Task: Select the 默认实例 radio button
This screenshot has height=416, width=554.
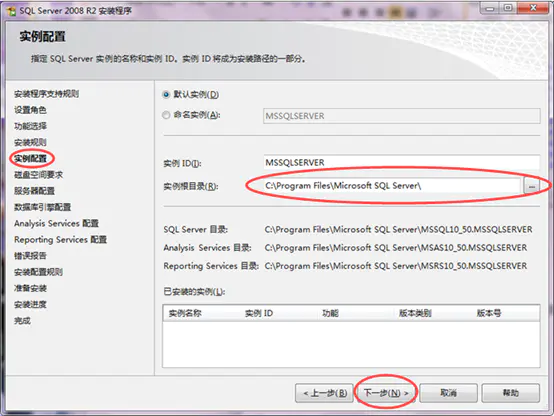Action: click(x=166, y=95)
